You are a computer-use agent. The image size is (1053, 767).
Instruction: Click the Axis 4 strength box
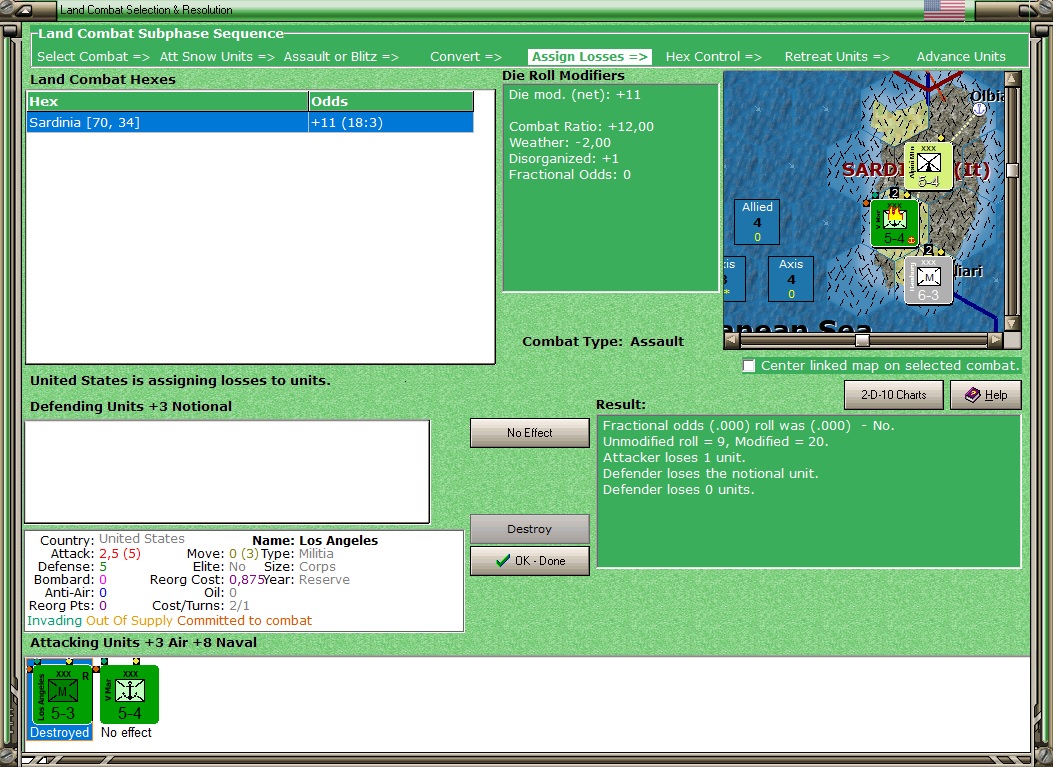(x=790, y=279)
